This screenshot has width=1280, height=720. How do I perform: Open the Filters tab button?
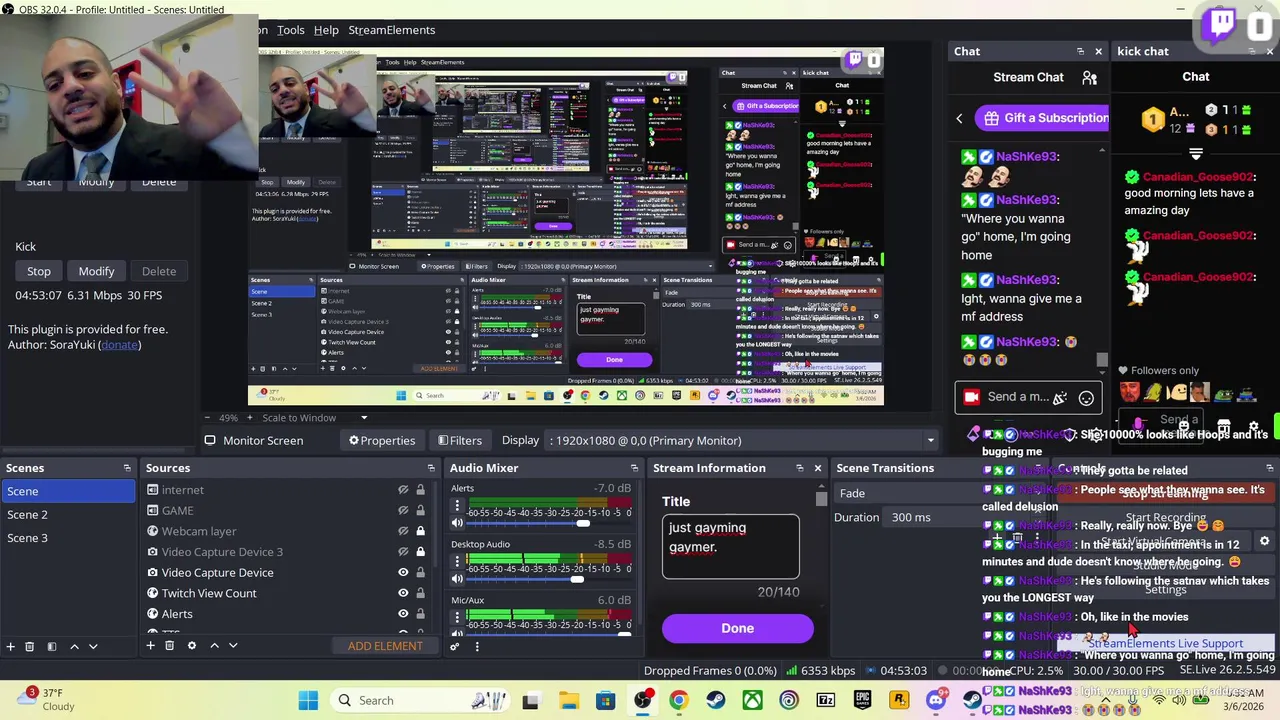(459, 440)
